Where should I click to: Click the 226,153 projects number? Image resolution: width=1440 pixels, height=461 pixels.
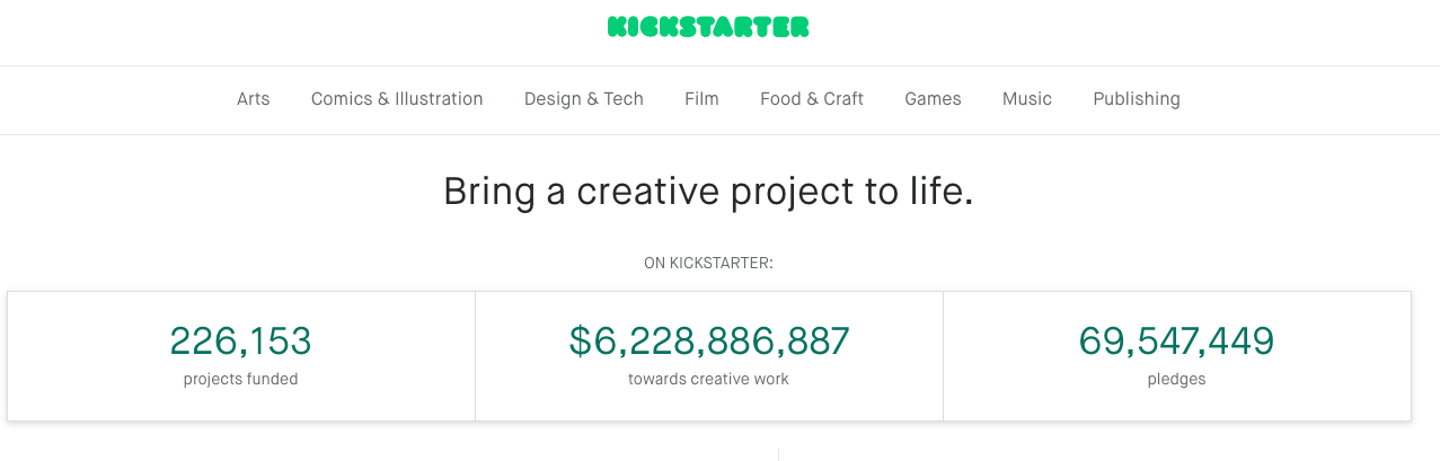pyautogui.click(x=240, y=342)
